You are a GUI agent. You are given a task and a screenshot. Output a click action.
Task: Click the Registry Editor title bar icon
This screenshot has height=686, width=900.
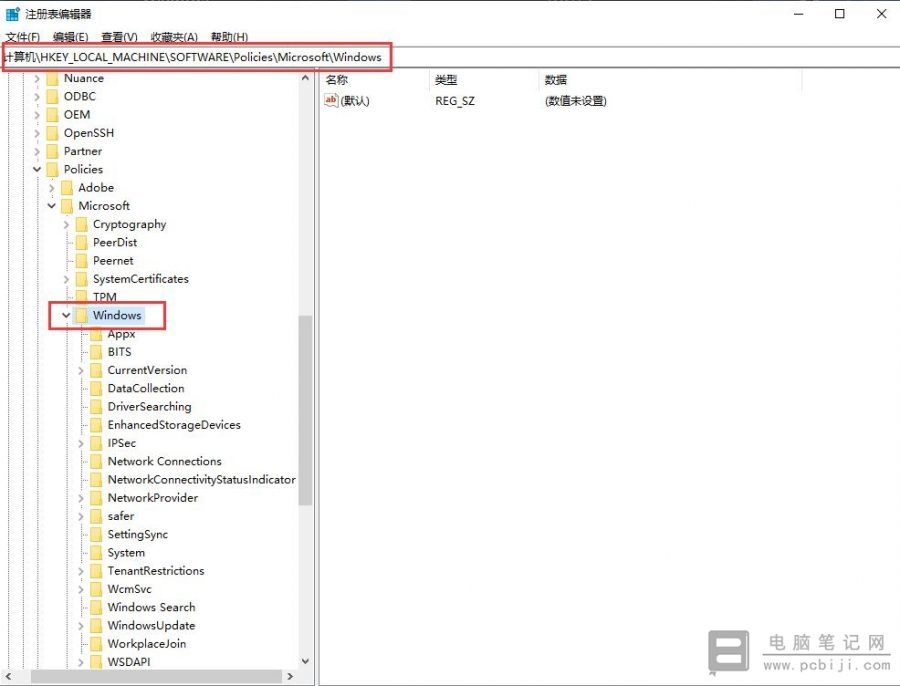coord(13,13)
